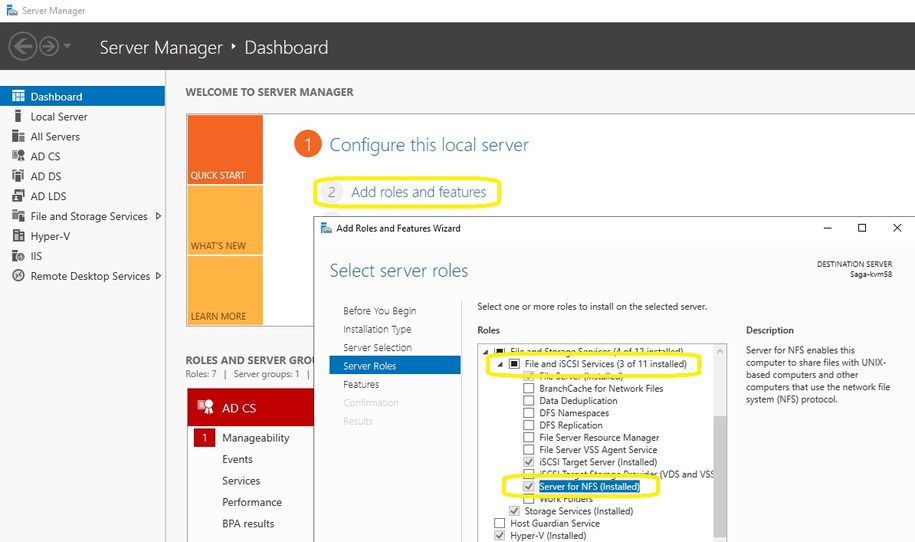Select the WHAT'S NEW tile

tap(225, 220)
